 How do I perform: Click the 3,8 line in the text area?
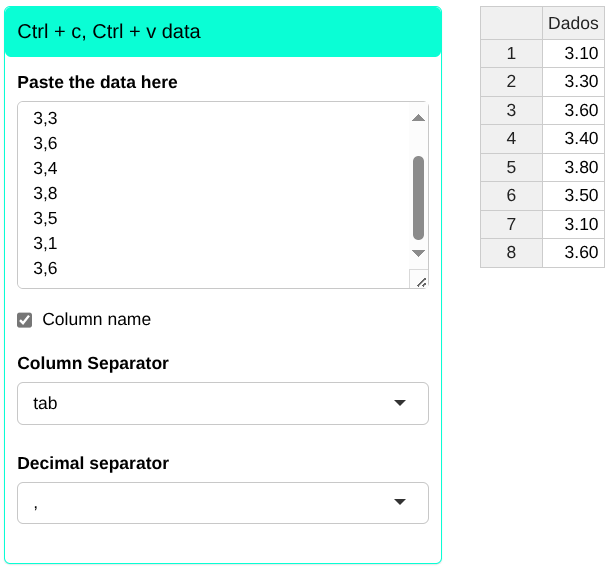[x=46, y=193]
